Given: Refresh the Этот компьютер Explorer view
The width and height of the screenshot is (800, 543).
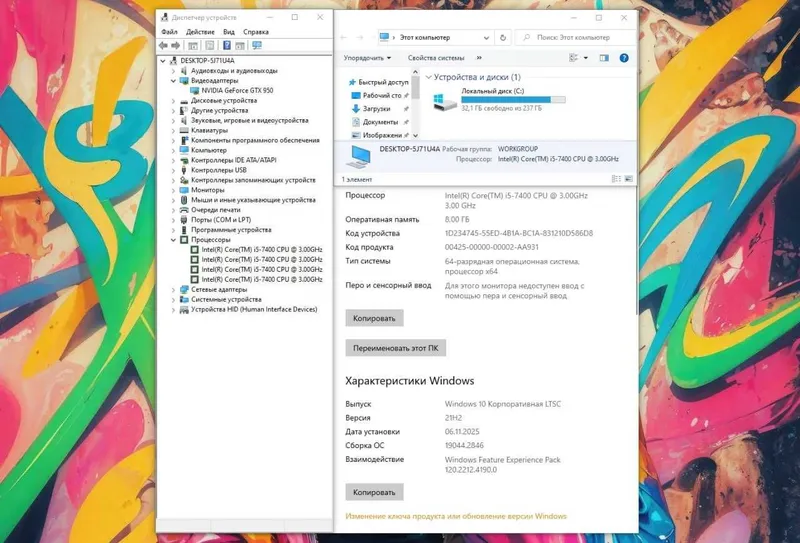Looking at the screenshot, I should 503,37.
